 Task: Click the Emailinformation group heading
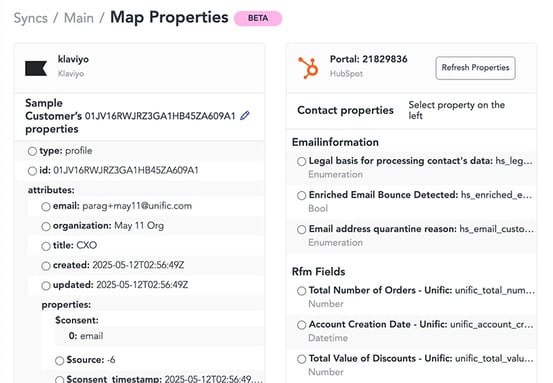coord(335,142)
